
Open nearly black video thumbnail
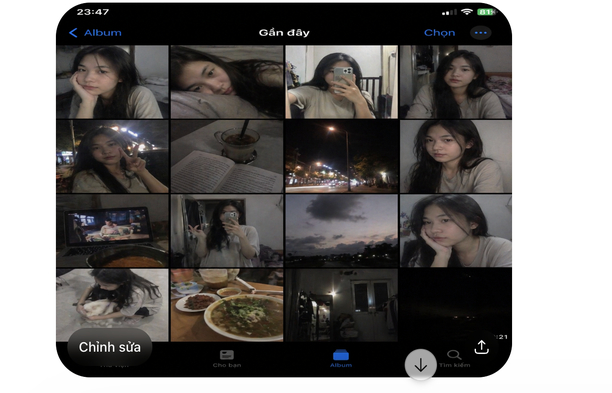456,305
